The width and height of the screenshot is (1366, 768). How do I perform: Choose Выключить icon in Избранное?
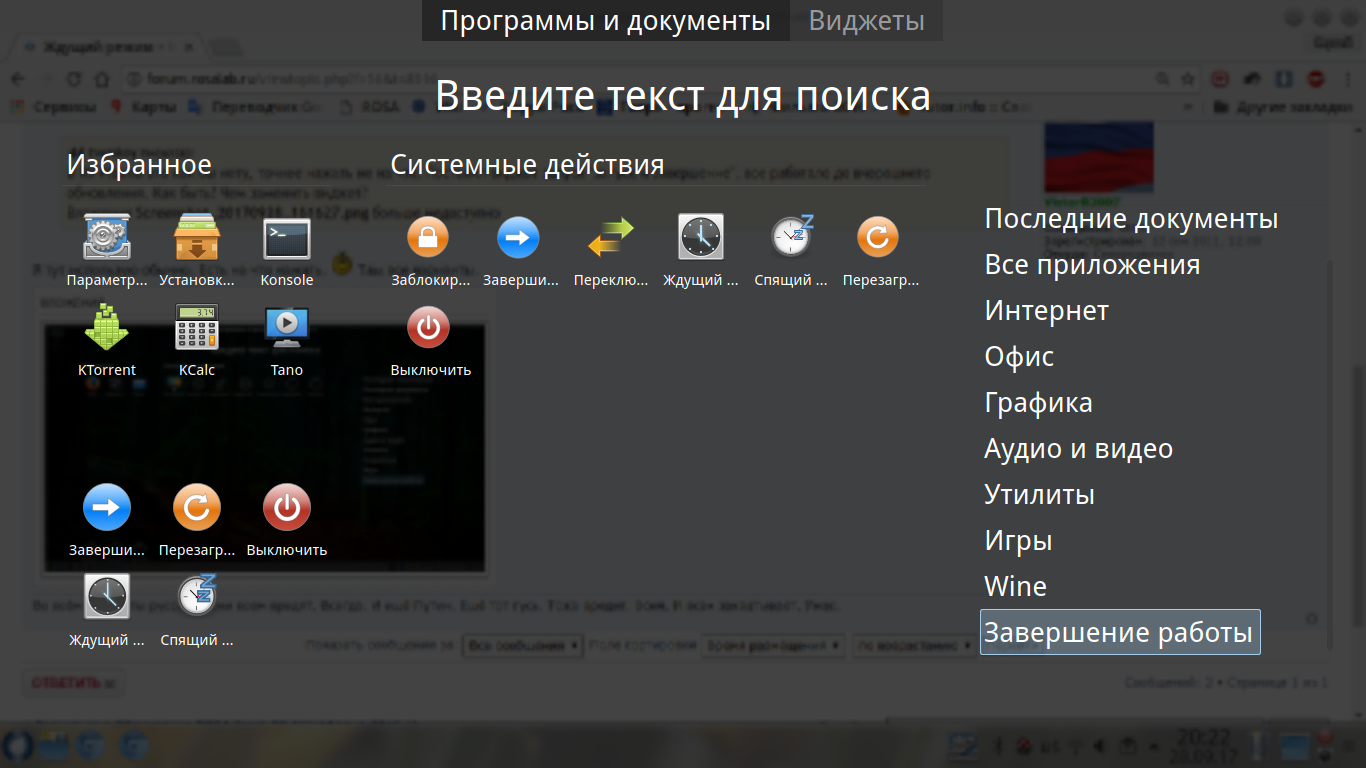click(x=287, y=508)
